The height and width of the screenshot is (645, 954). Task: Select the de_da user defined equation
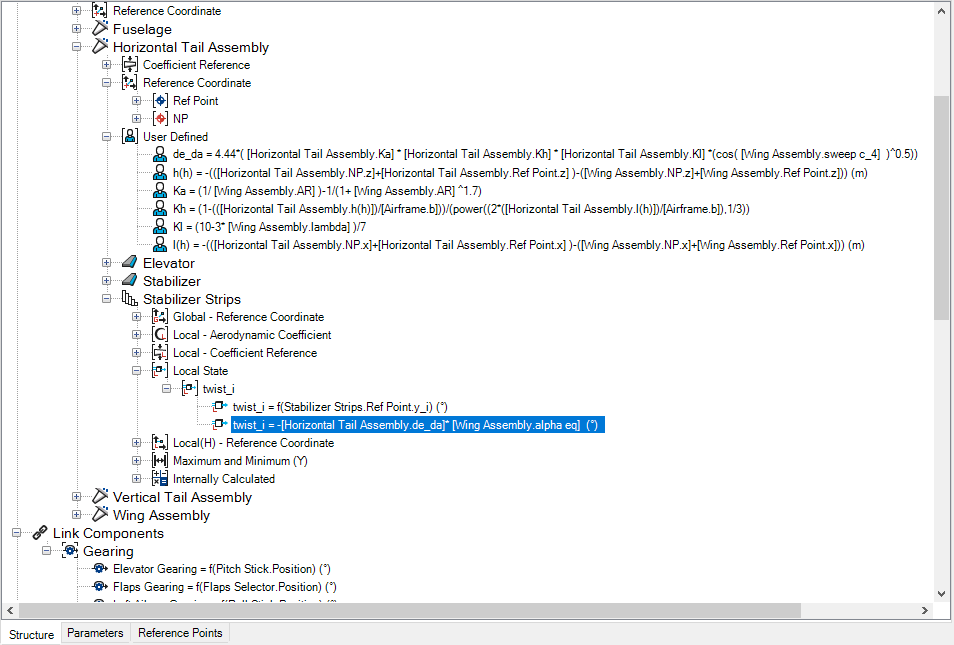[x=545, y=155]
